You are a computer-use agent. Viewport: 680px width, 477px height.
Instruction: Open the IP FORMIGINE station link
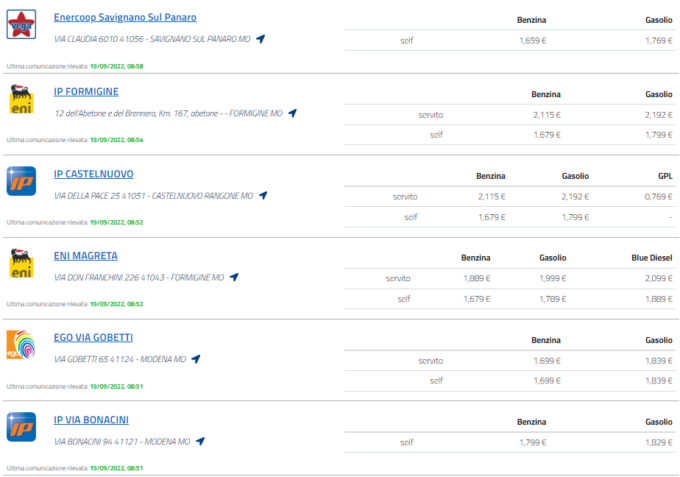click(x=86, y=92)
